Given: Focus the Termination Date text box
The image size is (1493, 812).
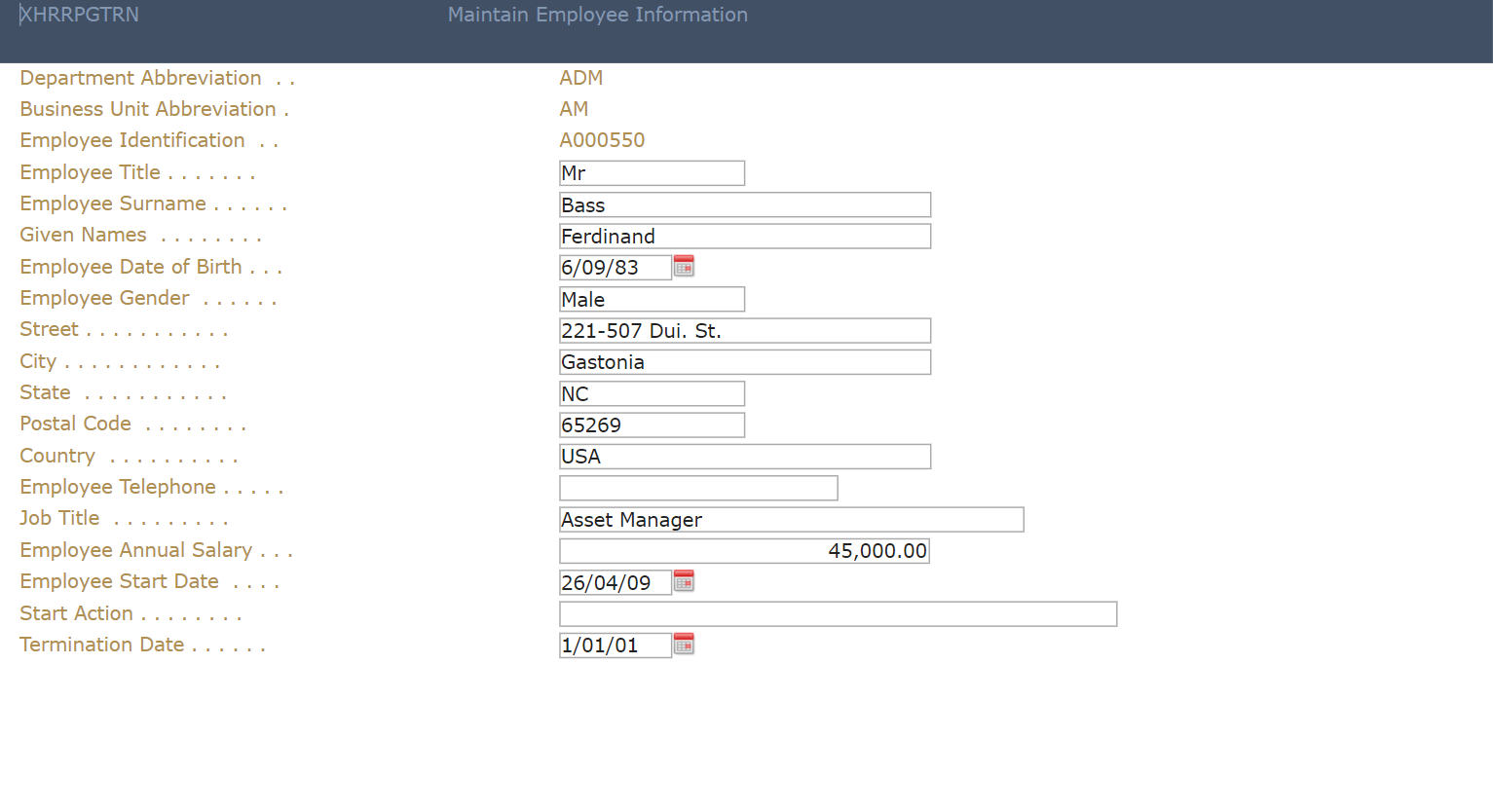Looking at the screenshot, I should 615,646.
